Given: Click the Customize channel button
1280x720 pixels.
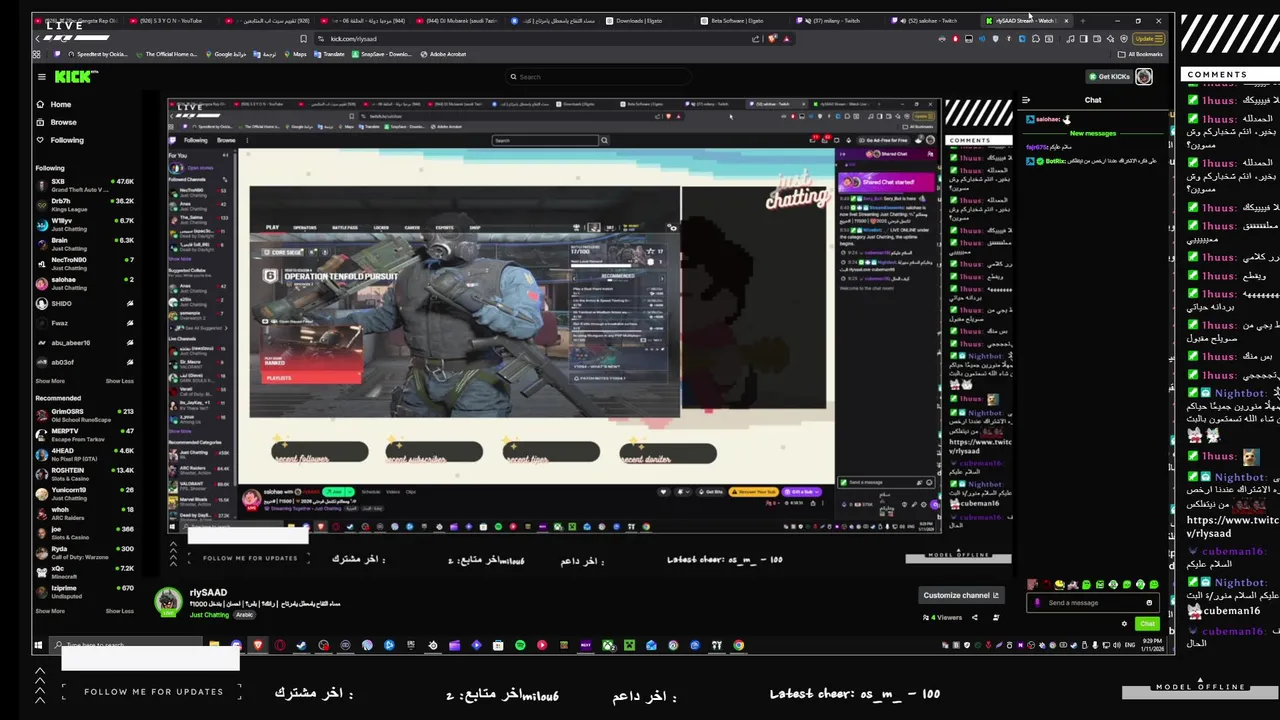Looking at the screenshot, I should [960, 595].
